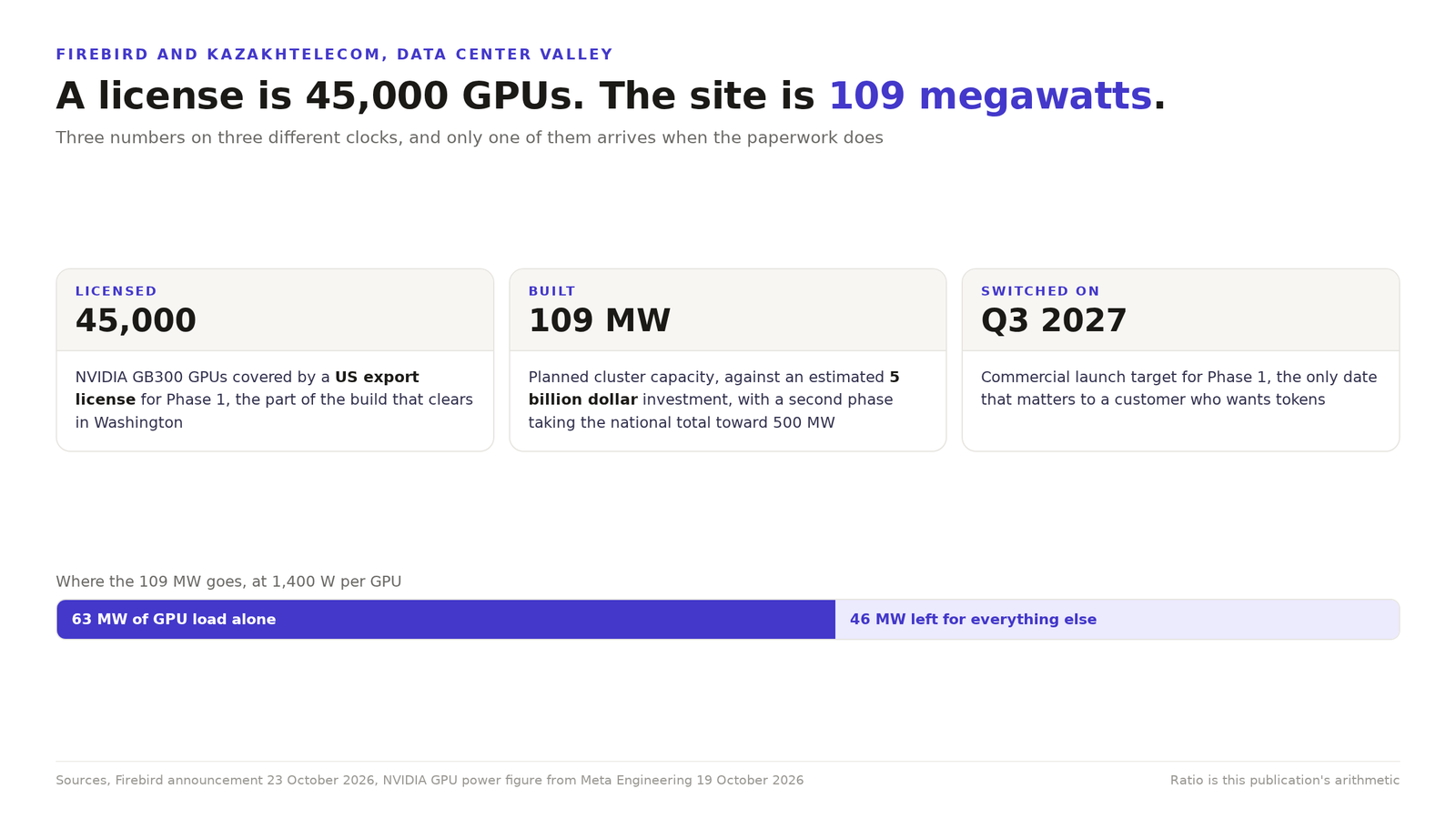1456x819 pixels.
Task: Click the 'Sources, Firebird announcement' footnote
Action: pos(430,781)
